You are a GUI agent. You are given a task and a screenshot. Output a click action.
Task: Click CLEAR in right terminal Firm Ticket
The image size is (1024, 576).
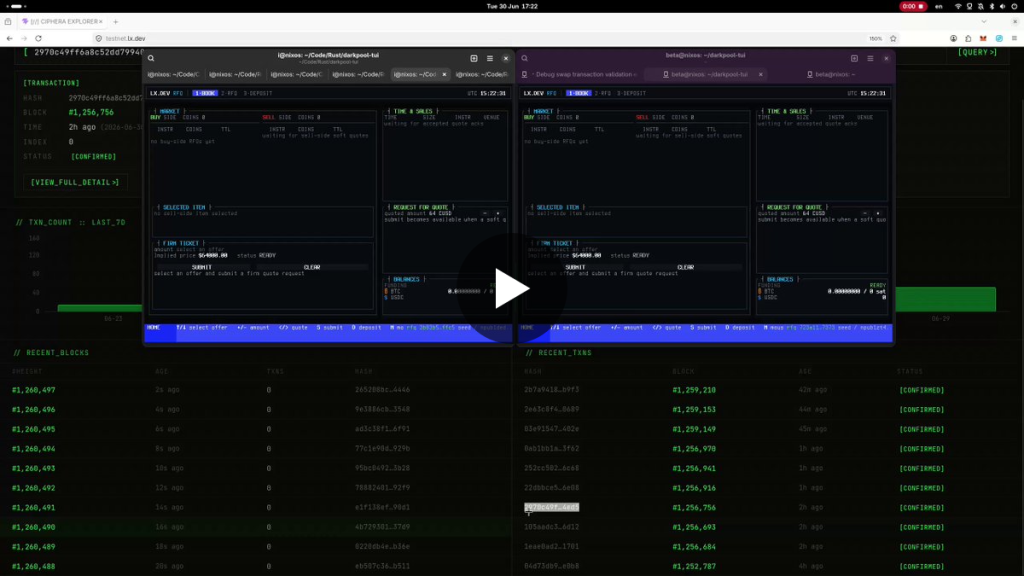tap(685, 267)
